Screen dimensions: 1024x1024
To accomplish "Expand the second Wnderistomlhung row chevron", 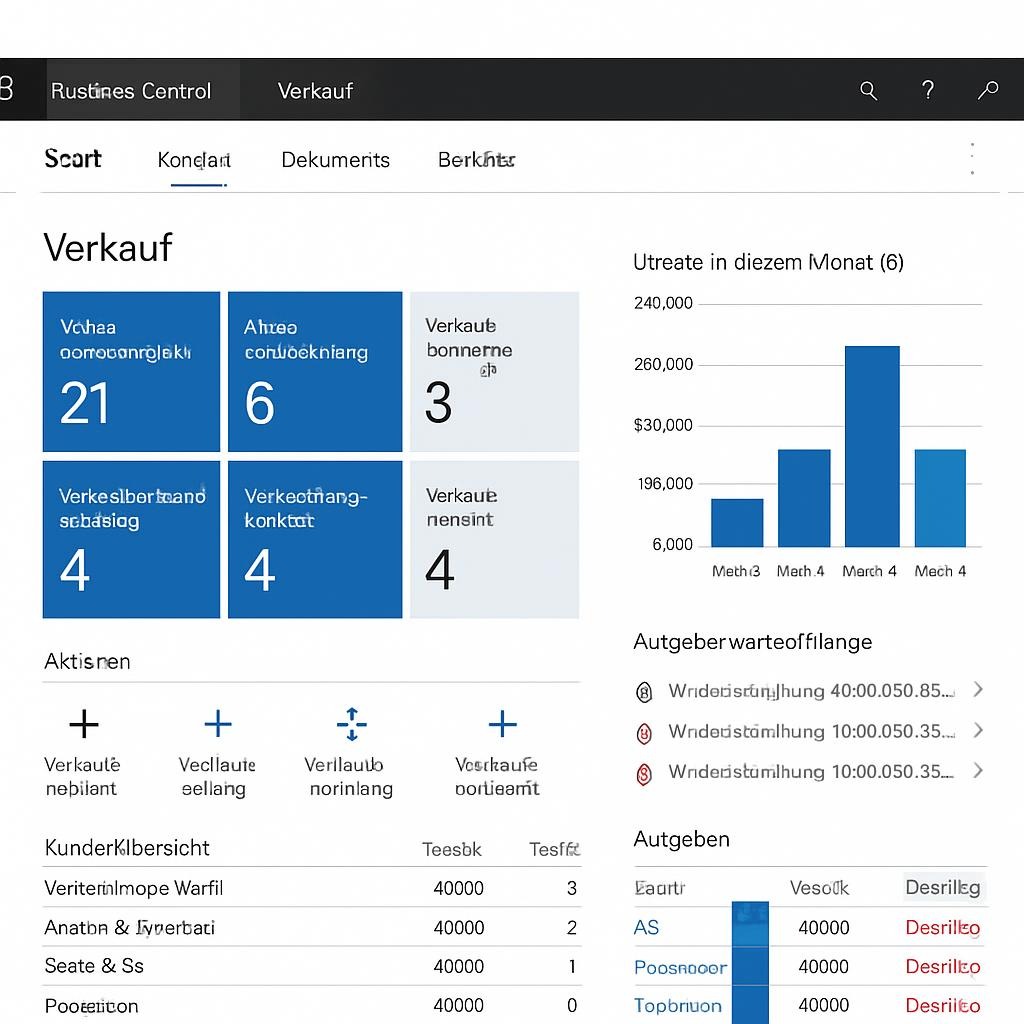I will pyautogui.click(x=978, y=730).
